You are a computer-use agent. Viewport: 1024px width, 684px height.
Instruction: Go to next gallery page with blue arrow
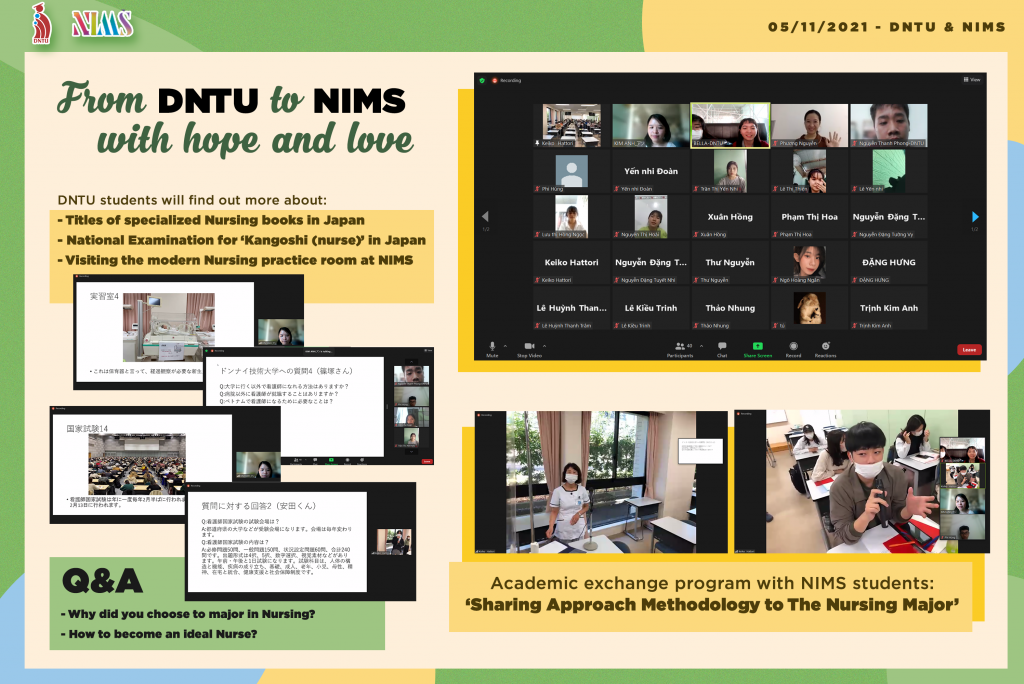point(975,216)
